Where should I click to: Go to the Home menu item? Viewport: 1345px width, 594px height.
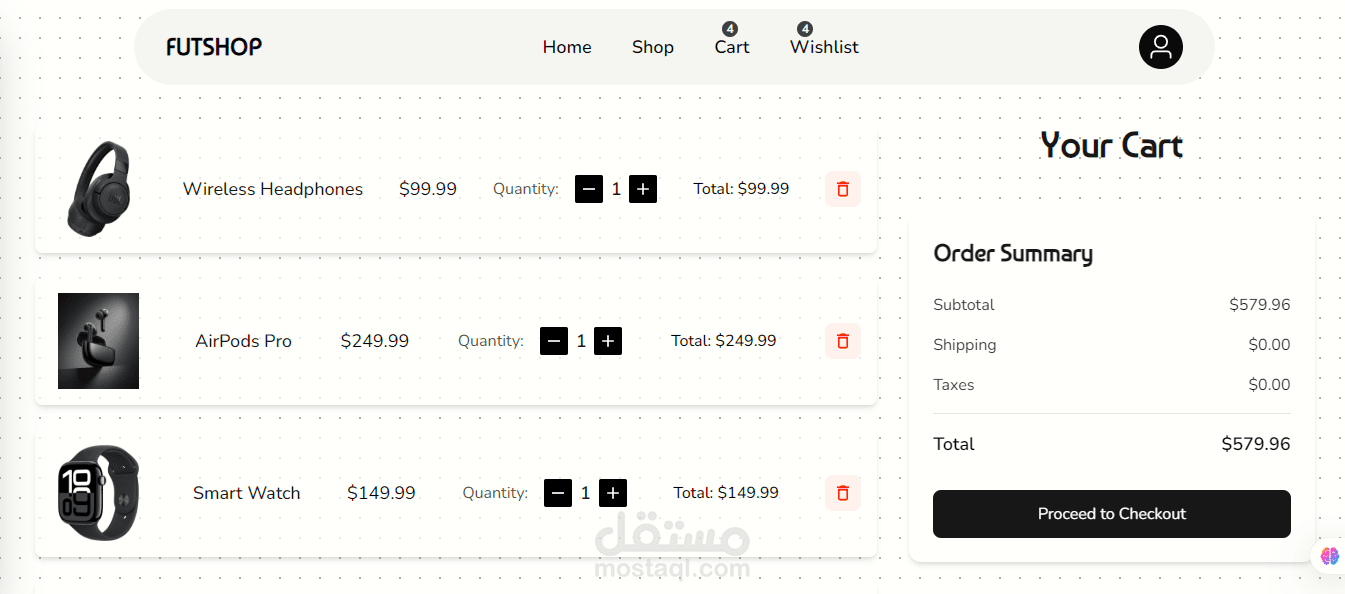pyautogui.click(x=567, y=47)
